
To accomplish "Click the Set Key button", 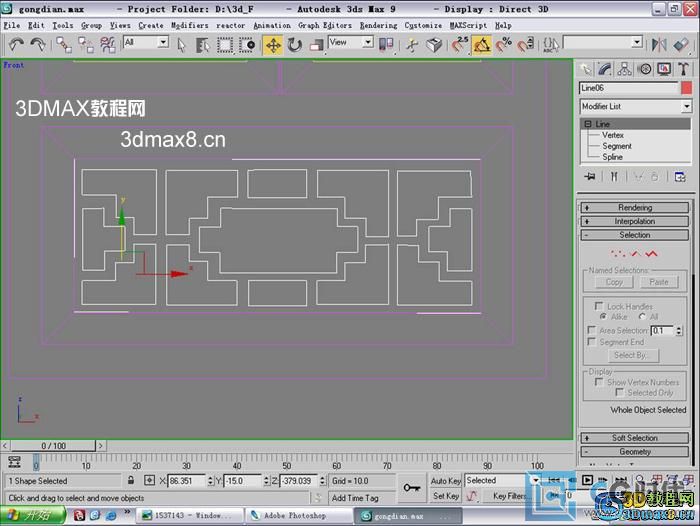I will [445, 496].
